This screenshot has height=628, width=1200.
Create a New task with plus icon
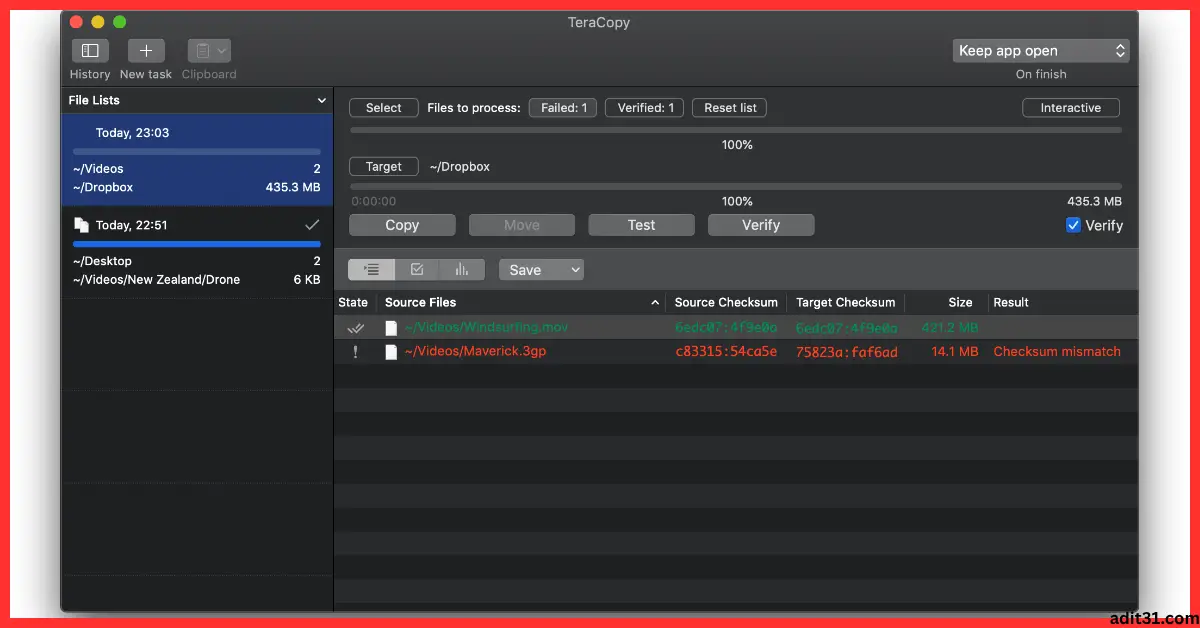point(146,51)
